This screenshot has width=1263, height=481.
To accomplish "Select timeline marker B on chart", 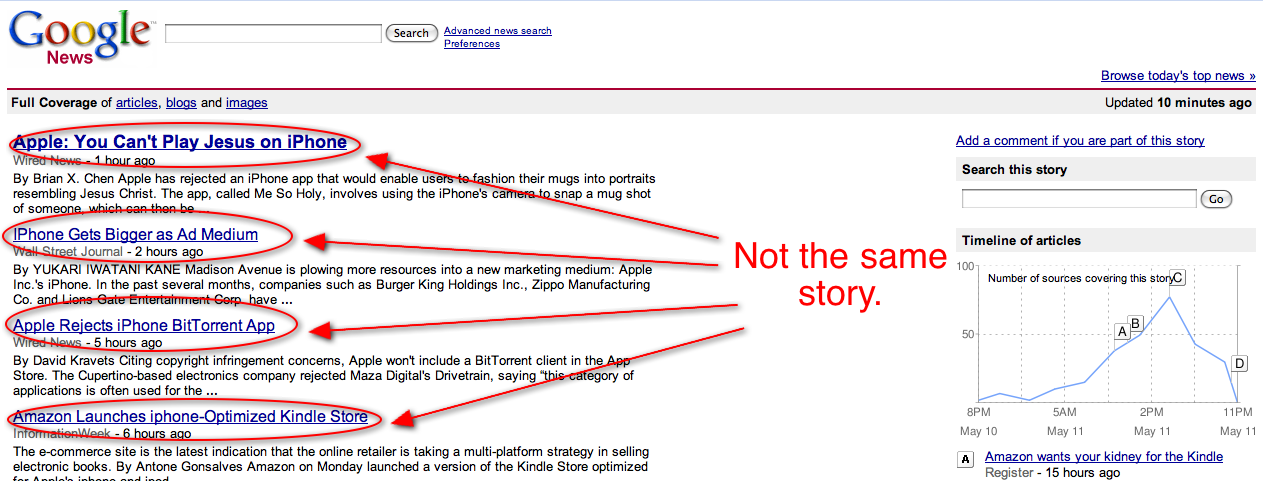I will 1135,323.
